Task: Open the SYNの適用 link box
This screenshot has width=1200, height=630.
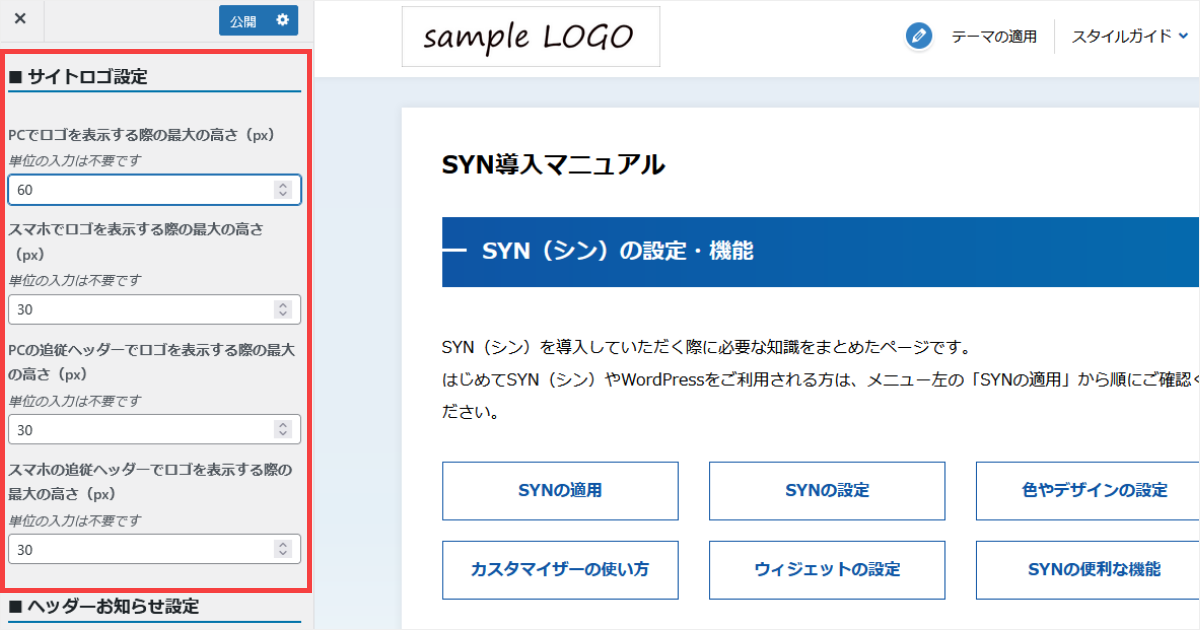Action: [x=560, y=491]
